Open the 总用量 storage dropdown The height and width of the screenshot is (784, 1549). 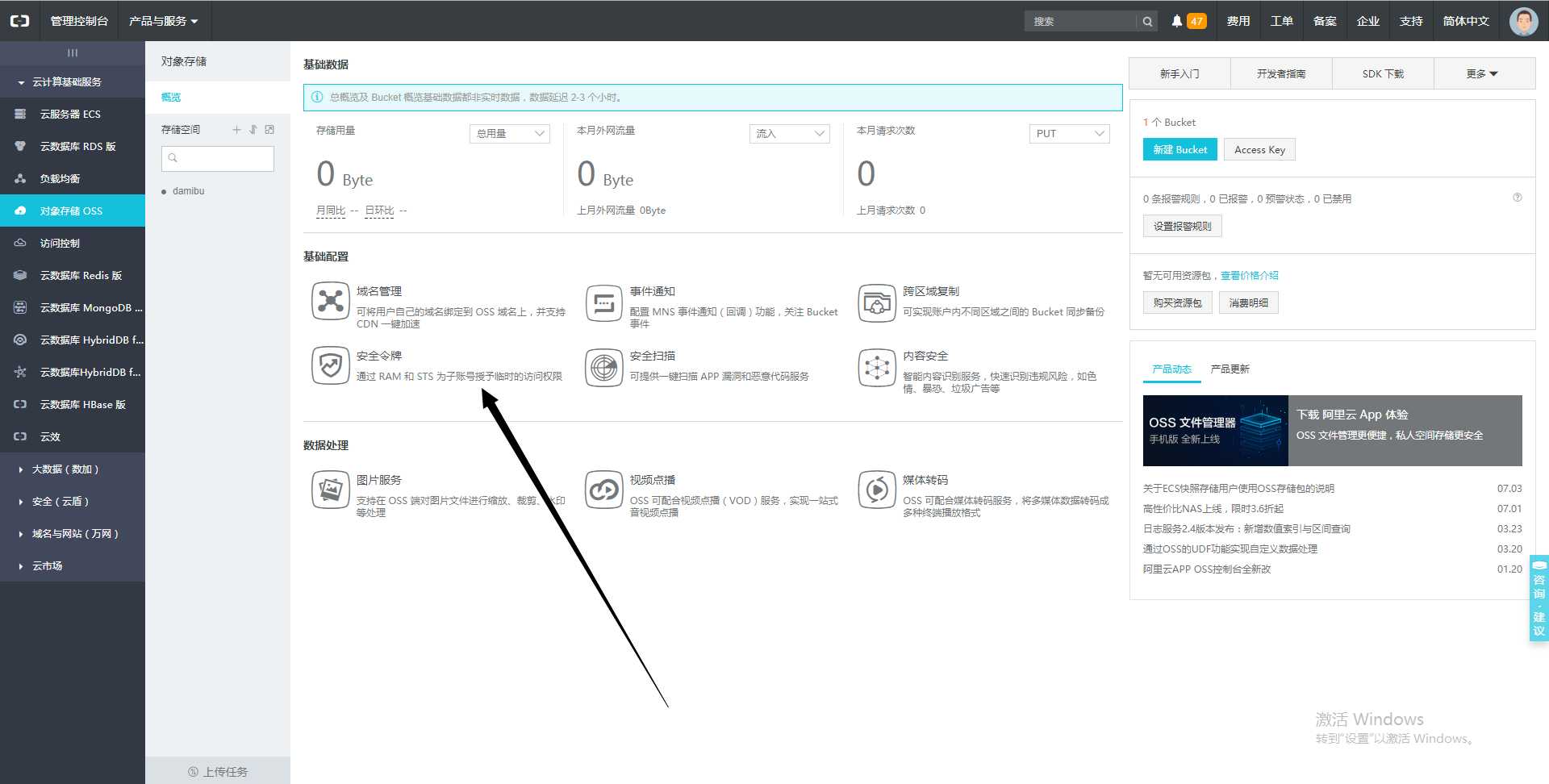point(510,134)
